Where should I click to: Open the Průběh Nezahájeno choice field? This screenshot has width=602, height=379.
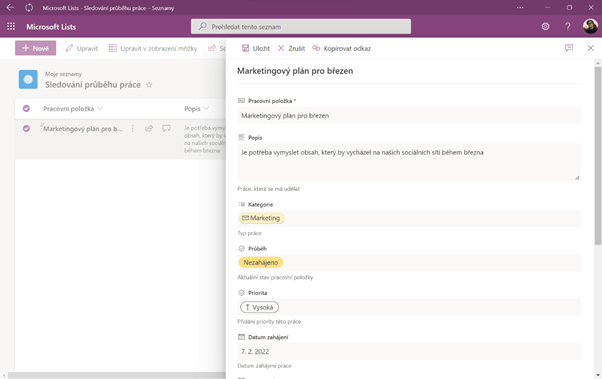[x=409, y=263]
